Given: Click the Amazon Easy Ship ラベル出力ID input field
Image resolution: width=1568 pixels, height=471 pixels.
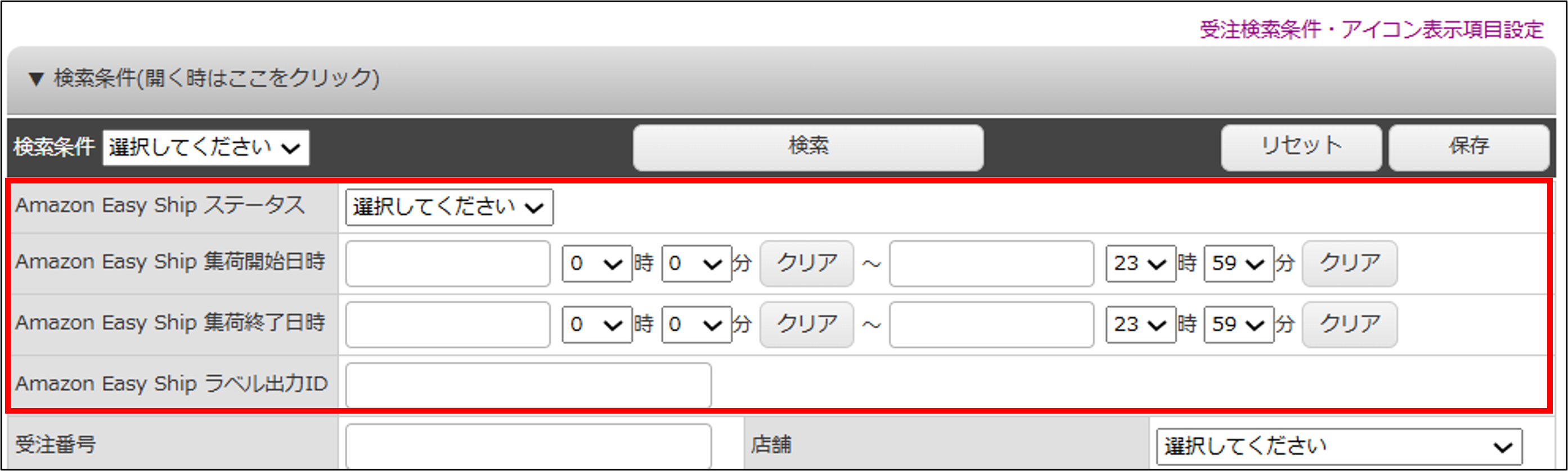Looking at the screenshot, I should click(x=528, y=383).
